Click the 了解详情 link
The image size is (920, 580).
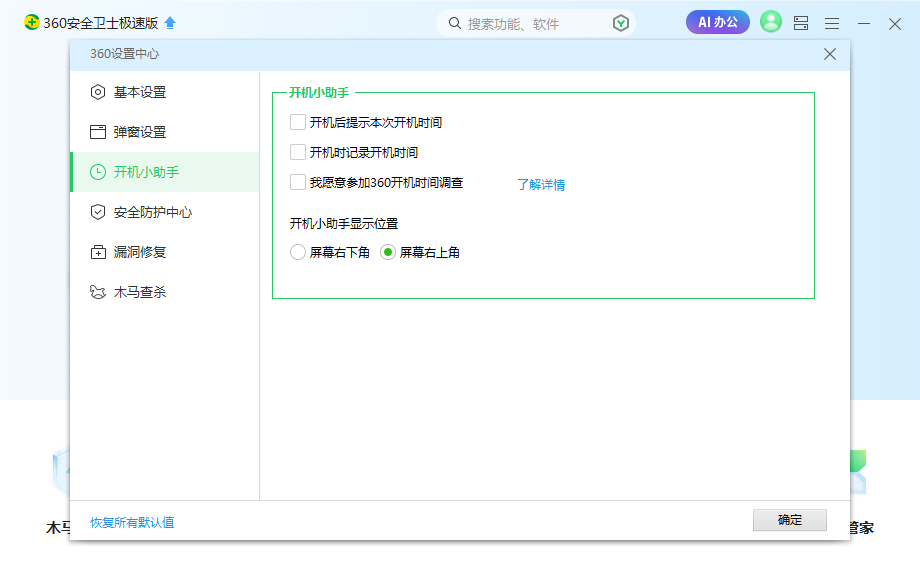tap(541, 184)
